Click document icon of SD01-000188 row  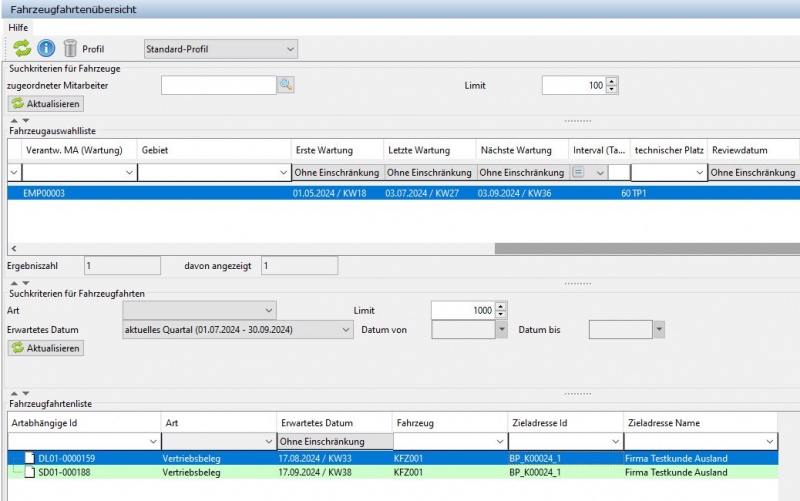[x=29, y=472]
